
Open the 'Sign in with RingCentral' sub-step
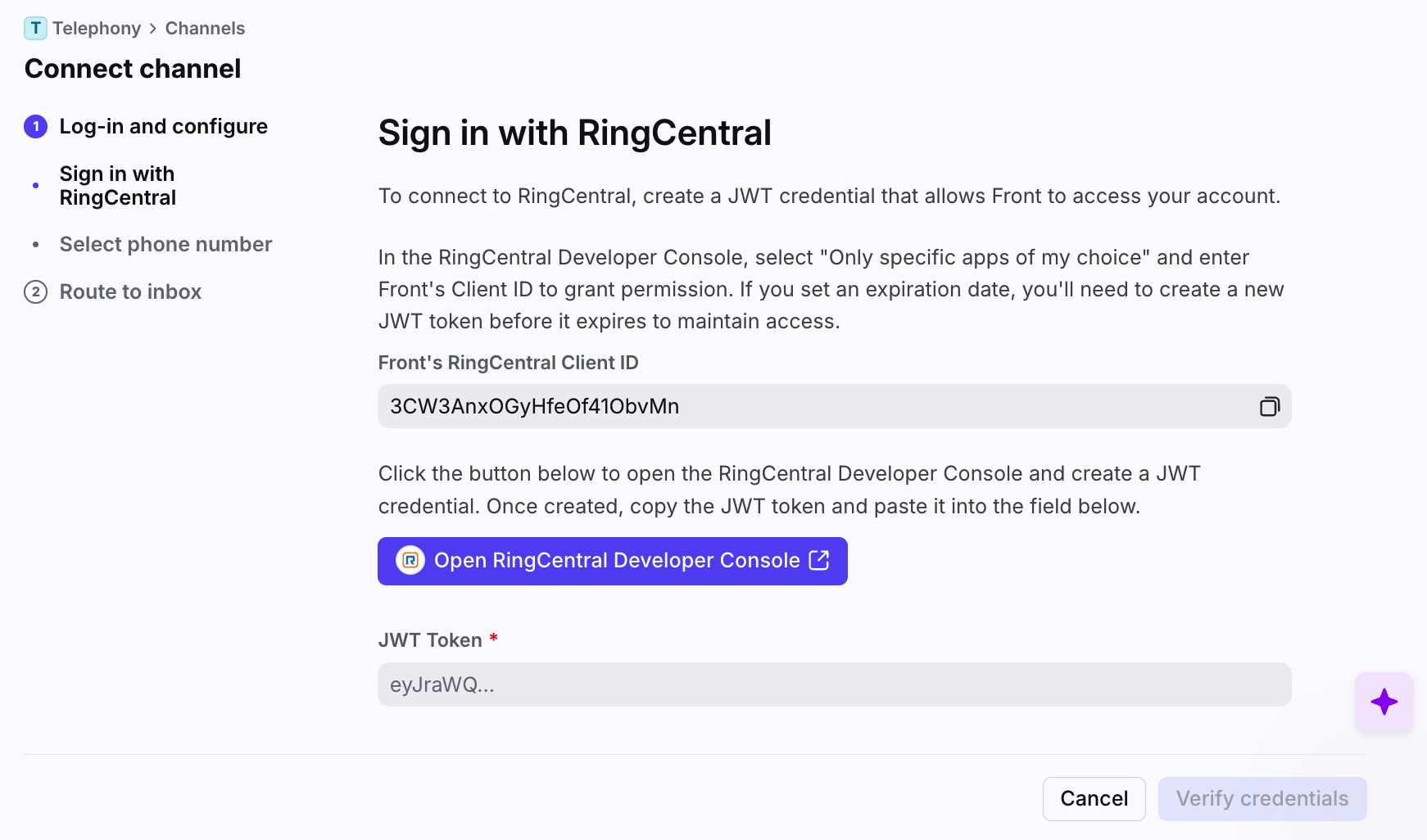pyautogui.click(x=118, y=186)
